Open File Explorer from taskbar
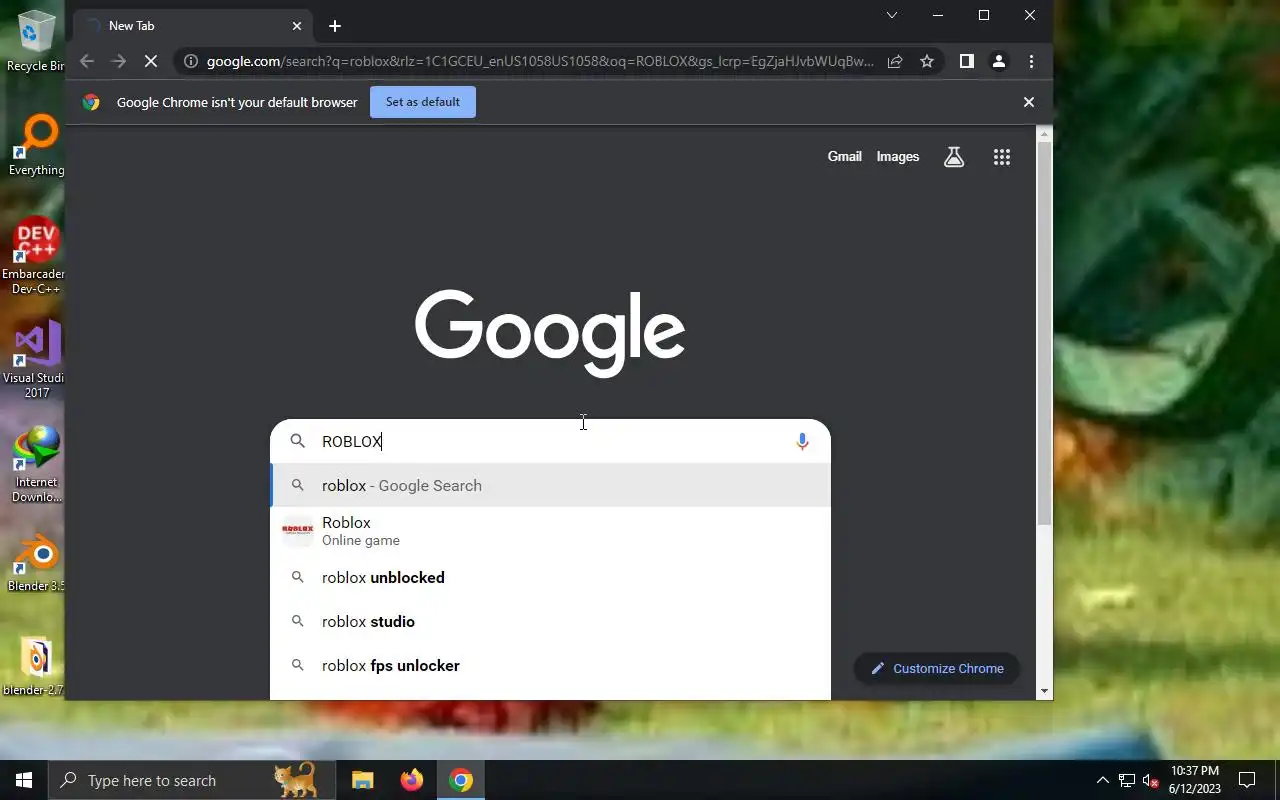Viewport: 1280px width, 800px height. coord(363,780)
